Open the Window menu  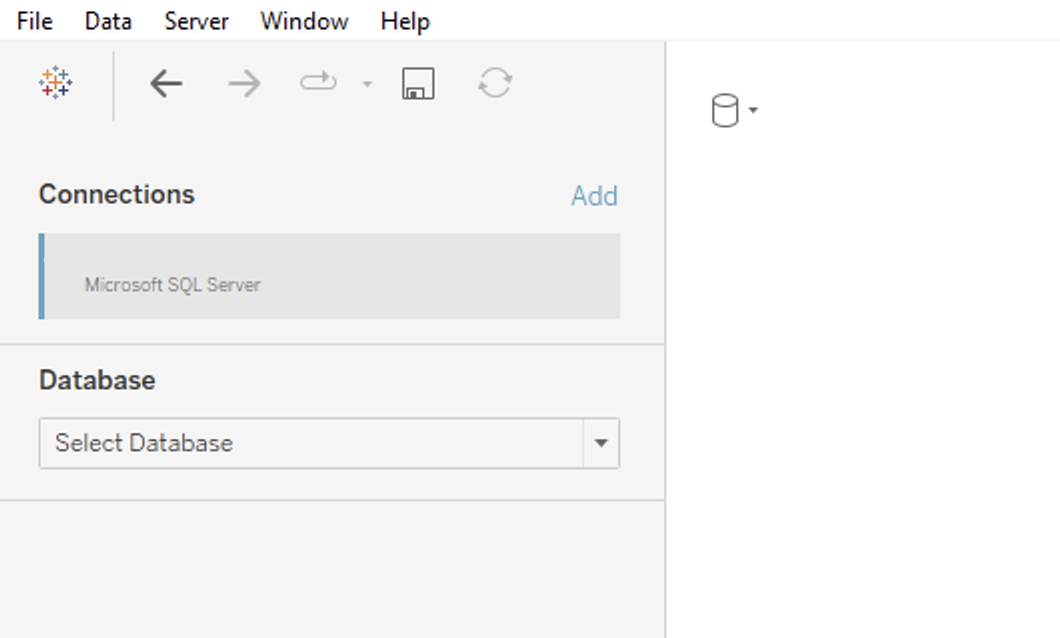304,21
